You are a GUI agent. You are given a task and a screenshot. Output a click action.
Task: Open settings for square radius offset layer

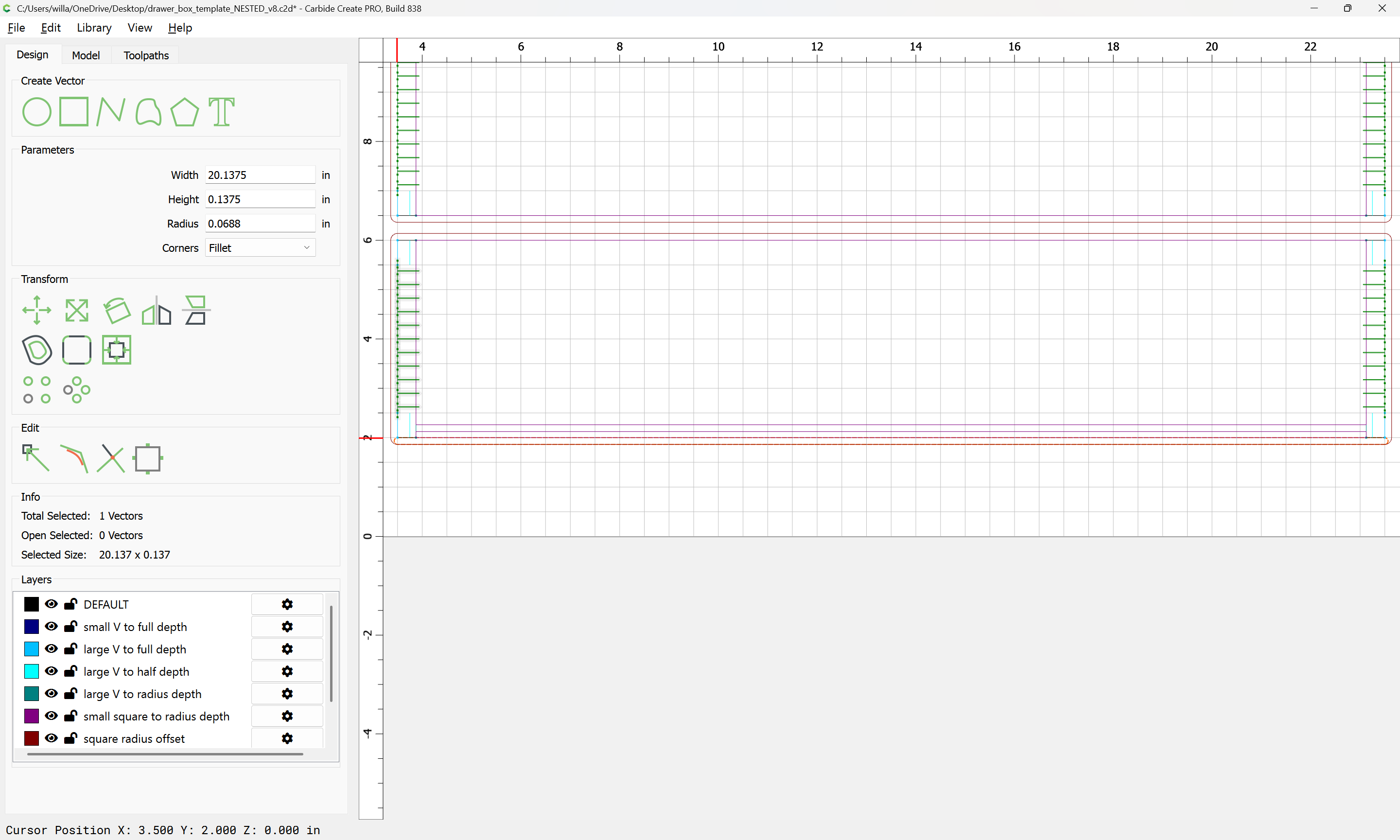pyautogui.click(x=287, y=739)
